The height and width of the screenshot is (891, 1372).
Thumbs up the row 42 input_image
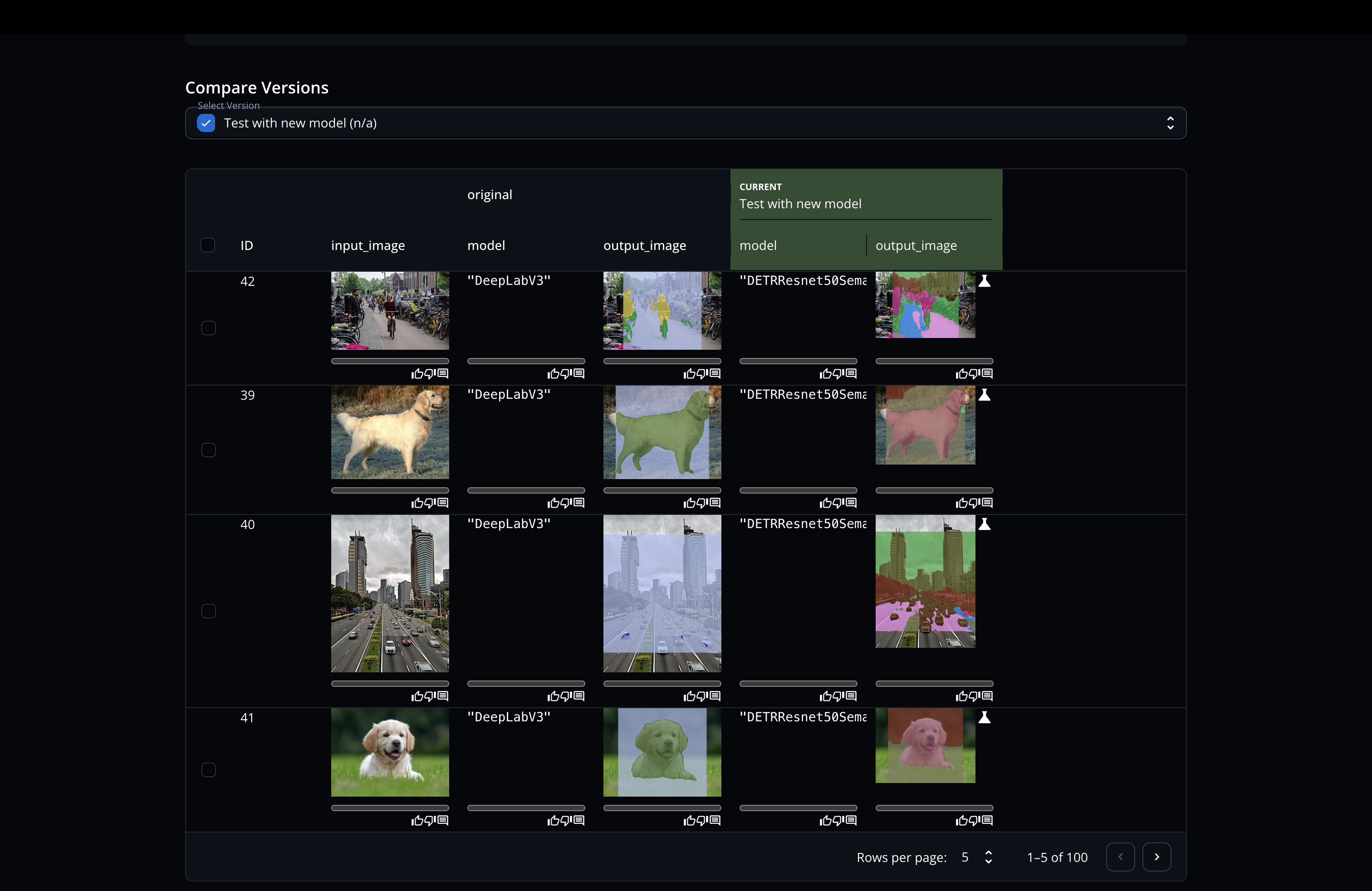pyautogui.click(x=417, y=374)
